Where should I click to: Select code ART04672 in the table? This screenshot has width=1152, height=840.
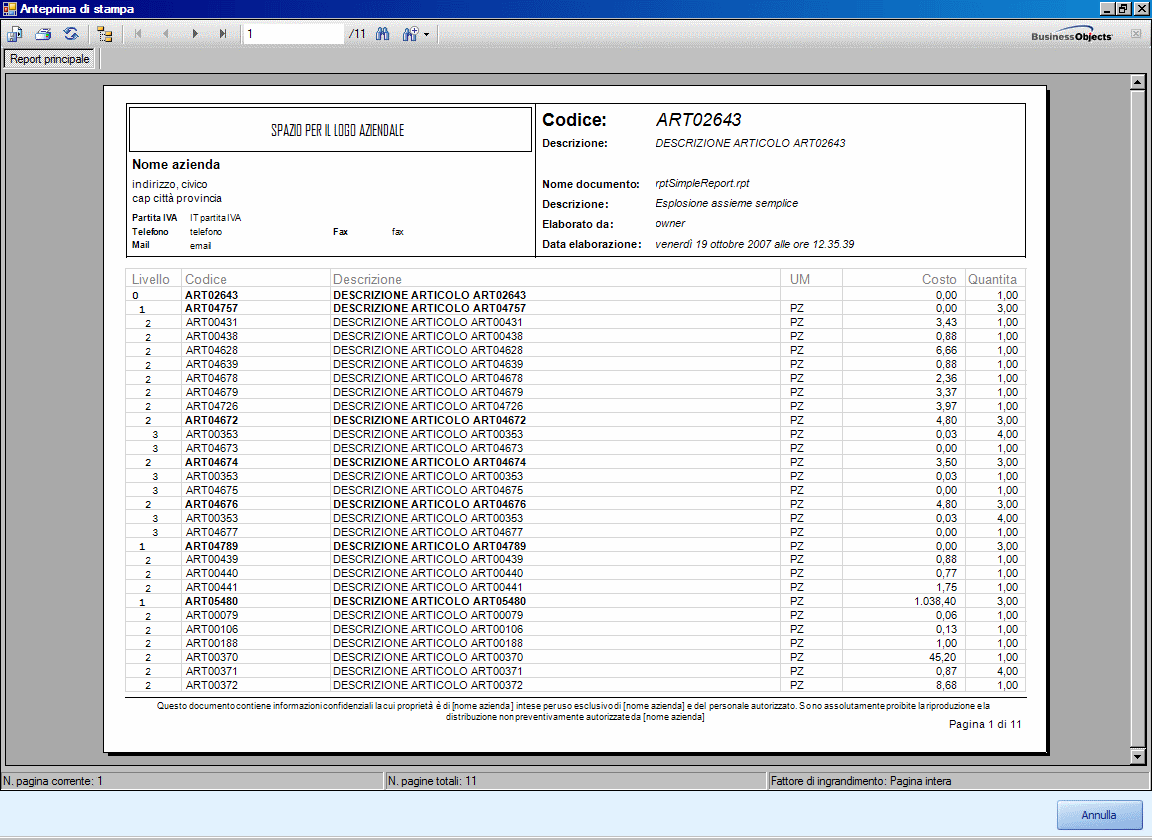(212, 420)
